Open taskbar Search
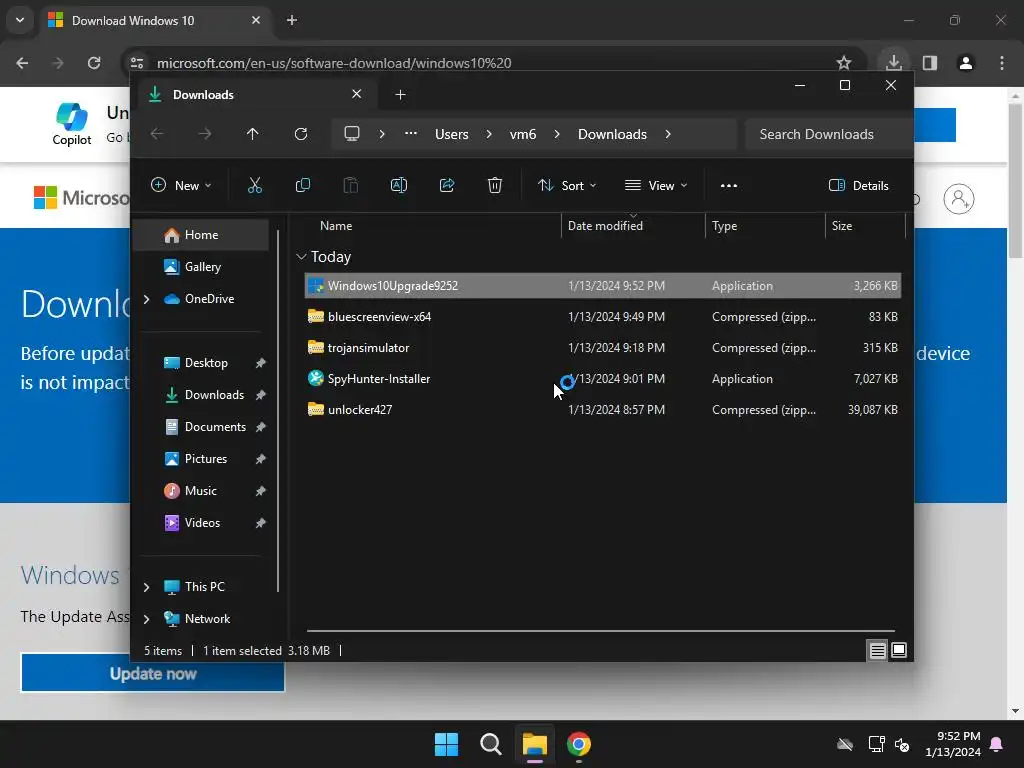The width and height of the screenshot is (1024, 768). [x=490, y=744]
